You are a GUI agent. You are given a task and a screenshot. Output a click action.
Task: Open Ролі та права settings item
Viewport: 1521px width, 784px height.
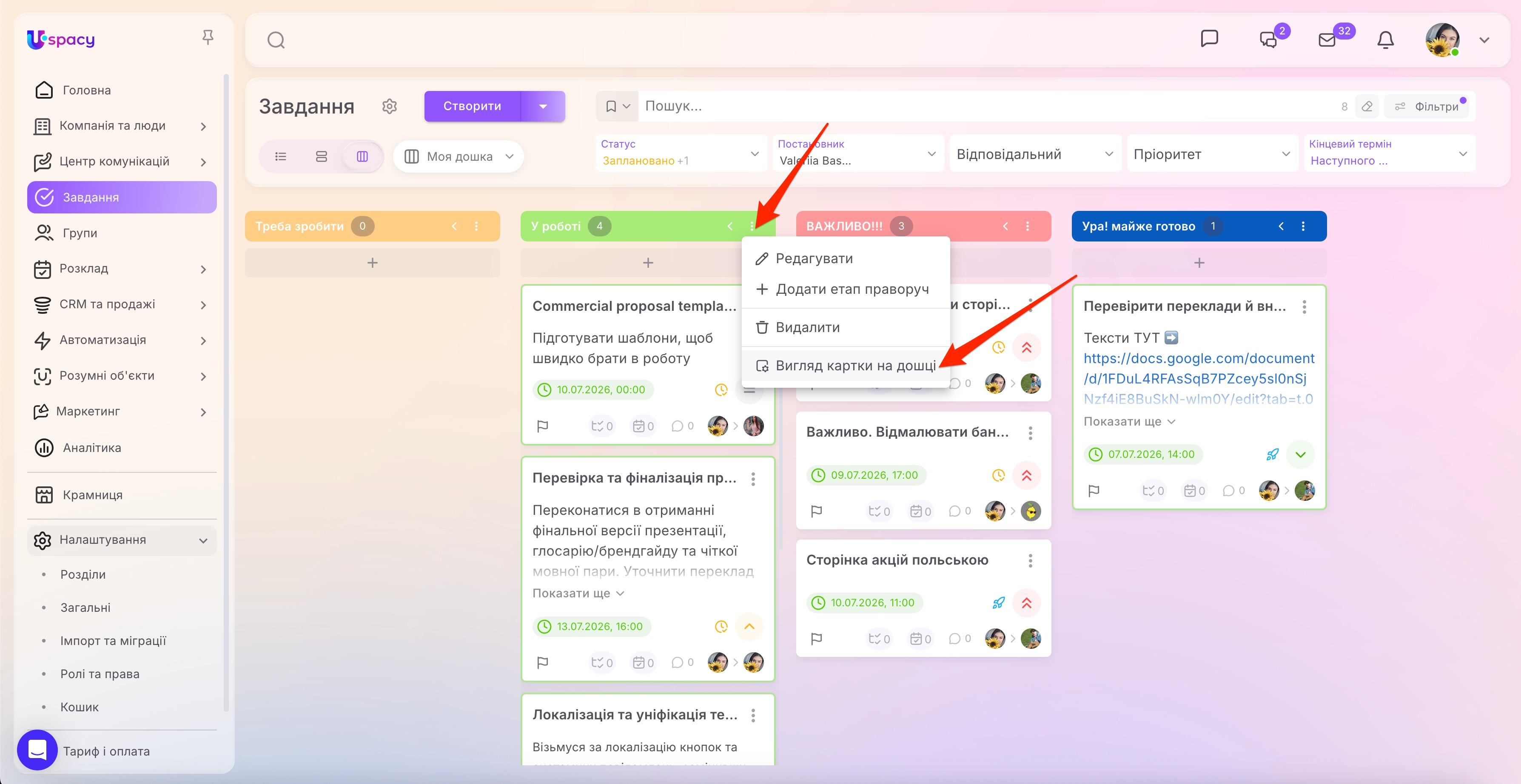click(100, 674)
